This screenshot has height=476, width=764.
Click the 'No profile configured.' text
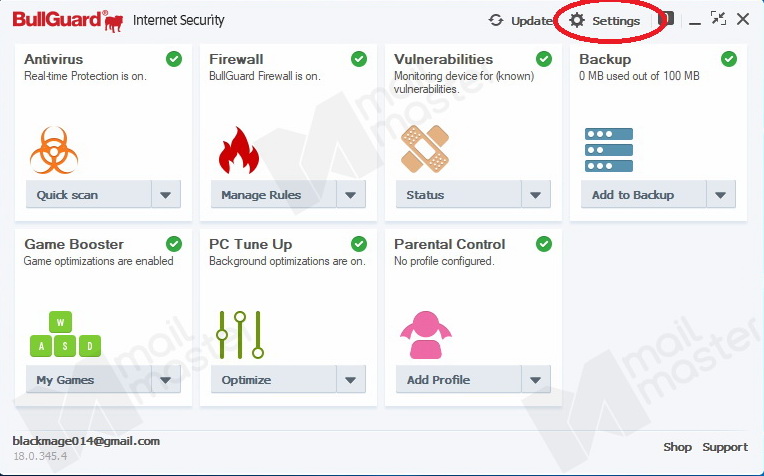(x=444, y=261)
